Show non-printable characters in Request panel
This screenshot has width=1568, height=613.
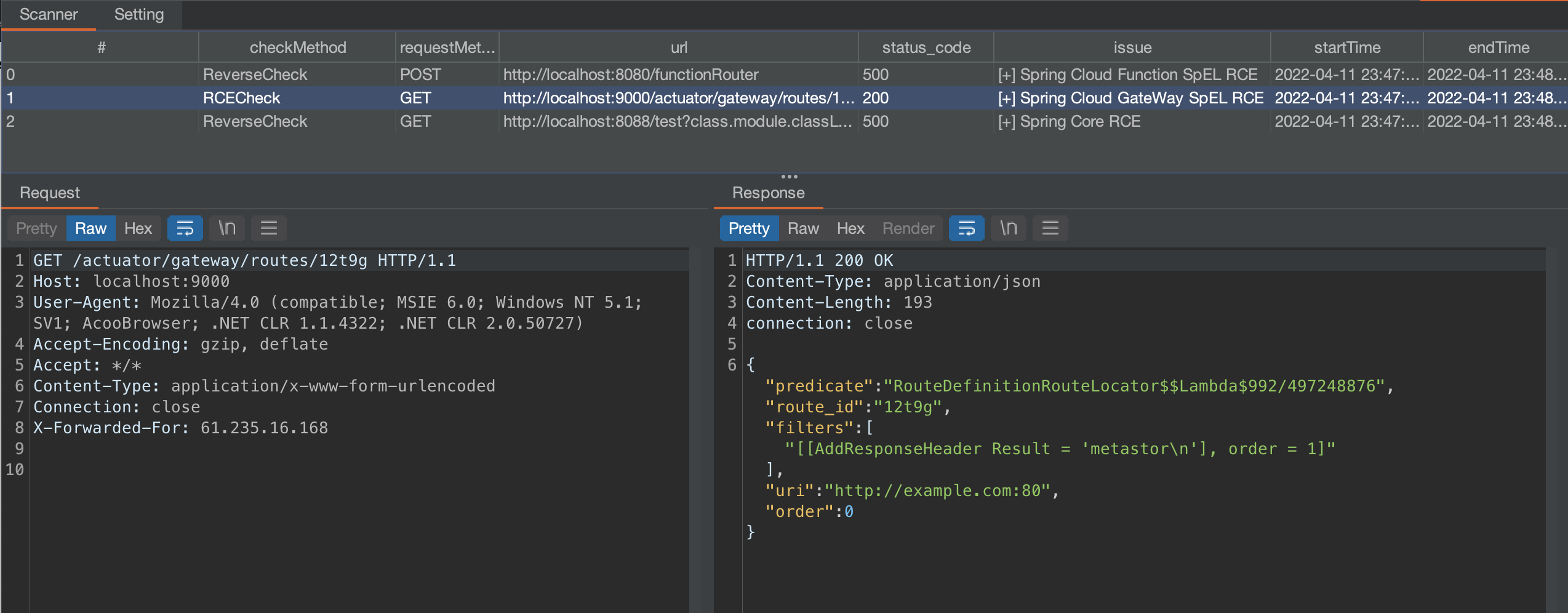[227, 228]
